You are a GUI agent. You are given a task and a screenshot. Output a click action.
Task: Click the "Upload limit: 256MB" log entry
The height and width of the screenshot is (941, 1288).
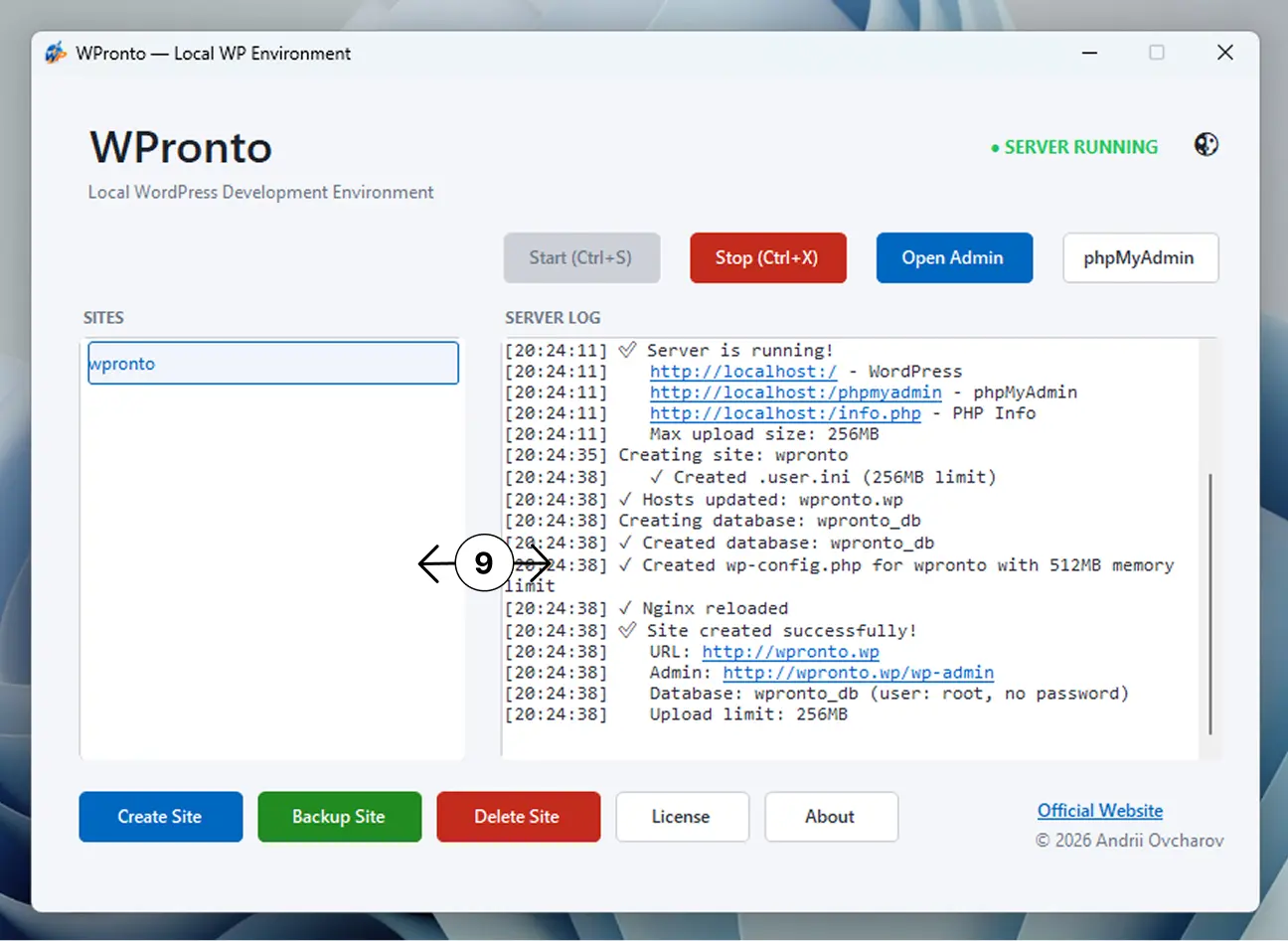pyautogui.click(x=676, y=714)
